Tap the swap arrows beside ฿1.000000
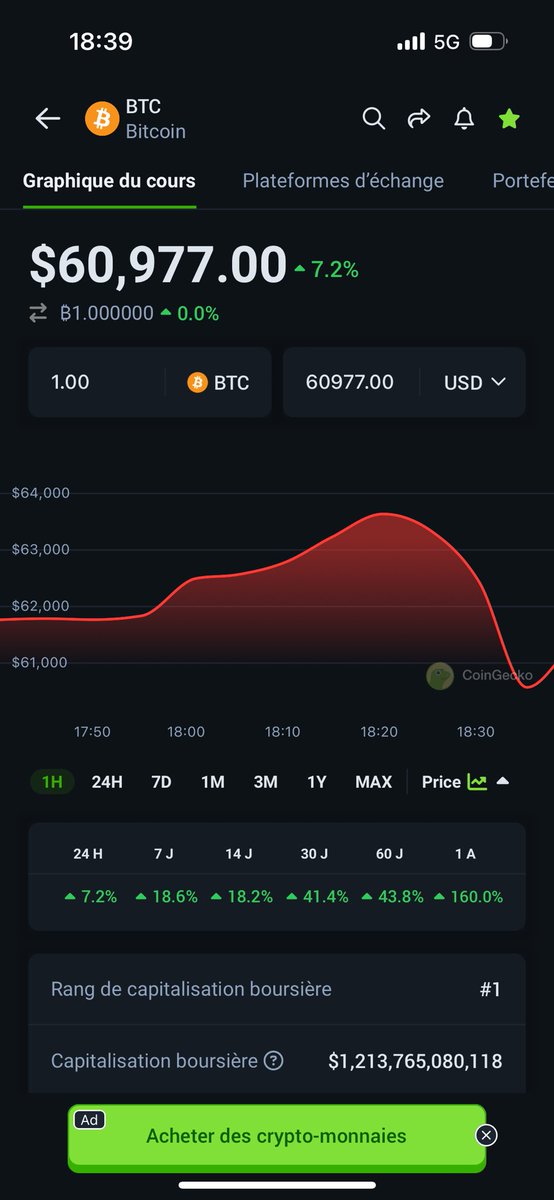 click(38, 313)
